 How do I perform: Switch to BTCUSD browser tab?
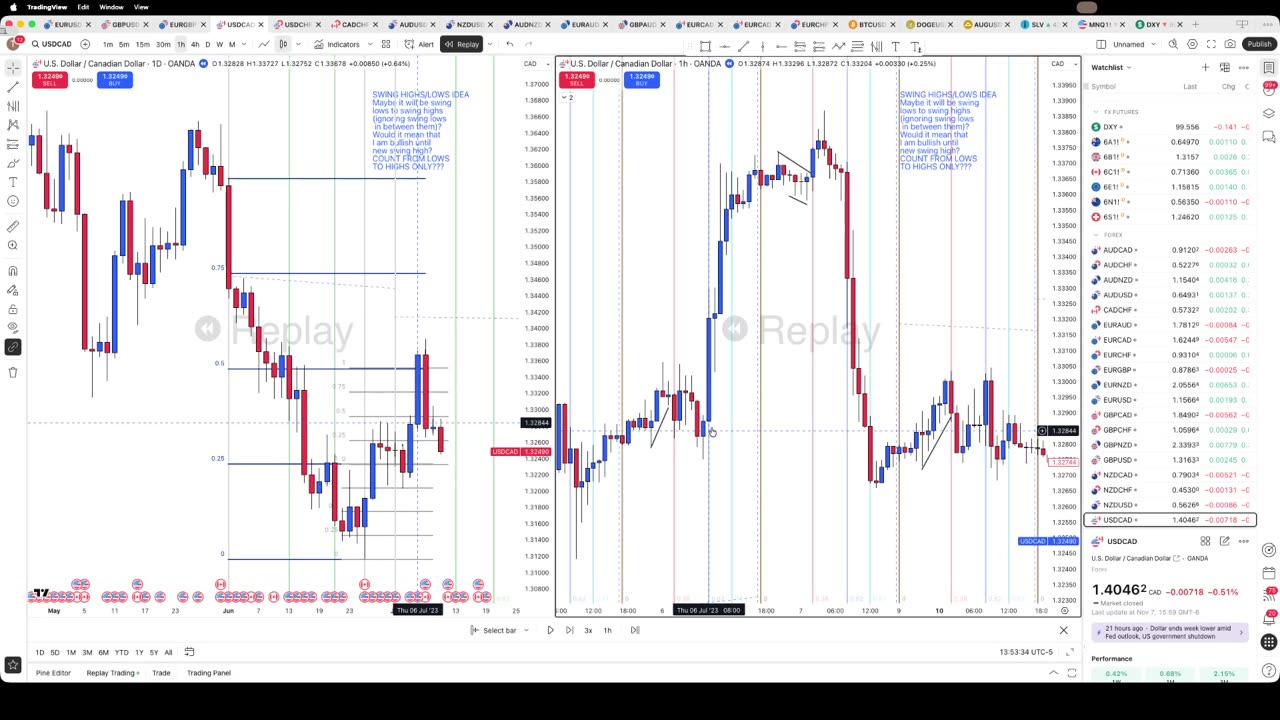pos(871,24)
